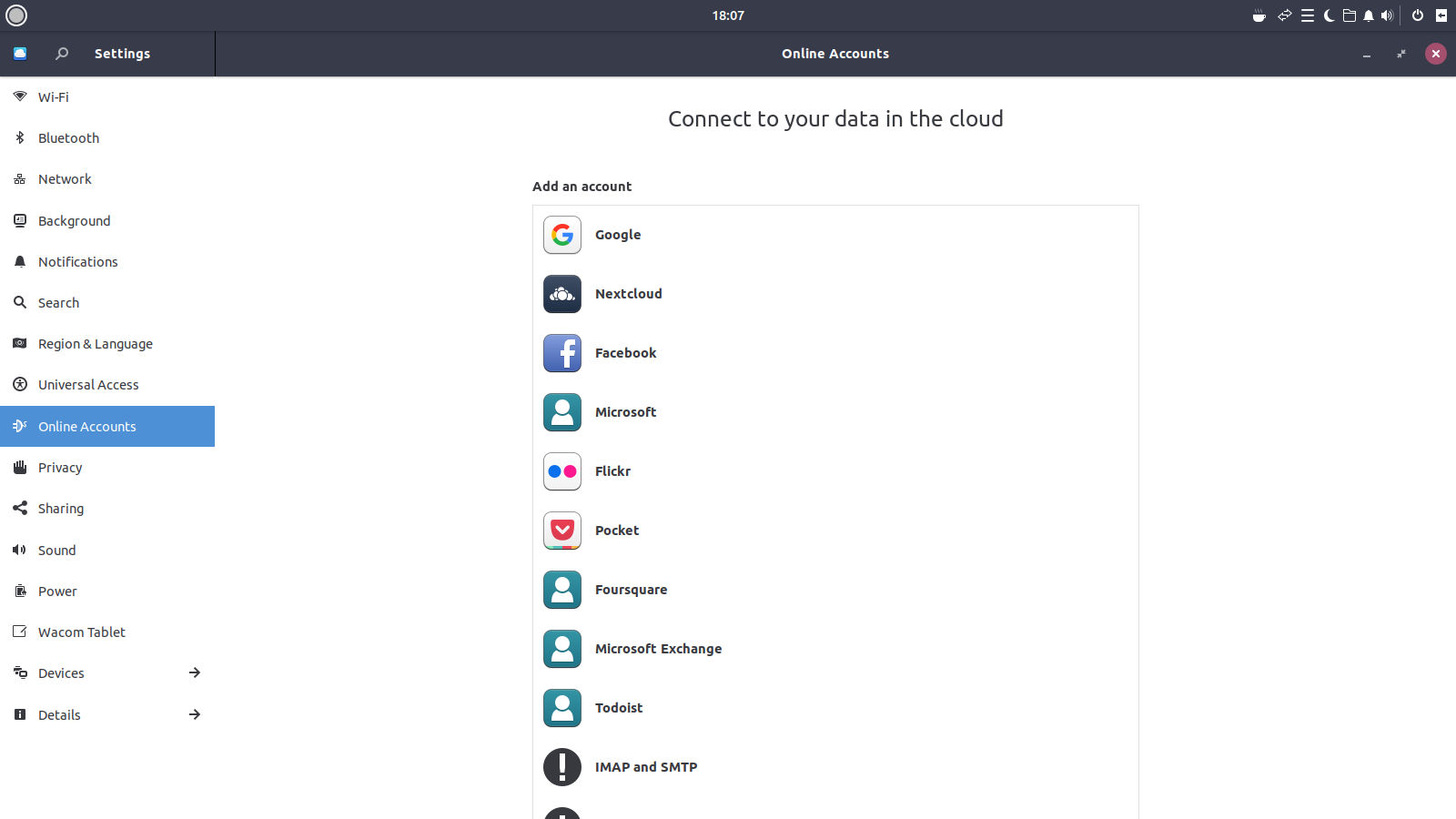
Task: Click the Google account icon
Action: pyautogui.click(x=562, y=235)
